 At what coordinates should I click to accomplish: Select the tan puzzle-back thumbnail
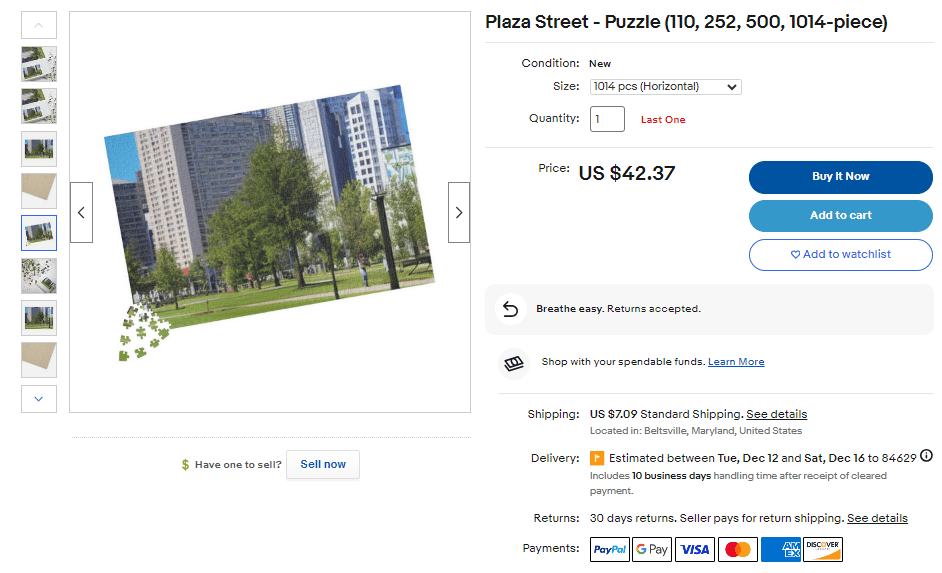point(39,190)
